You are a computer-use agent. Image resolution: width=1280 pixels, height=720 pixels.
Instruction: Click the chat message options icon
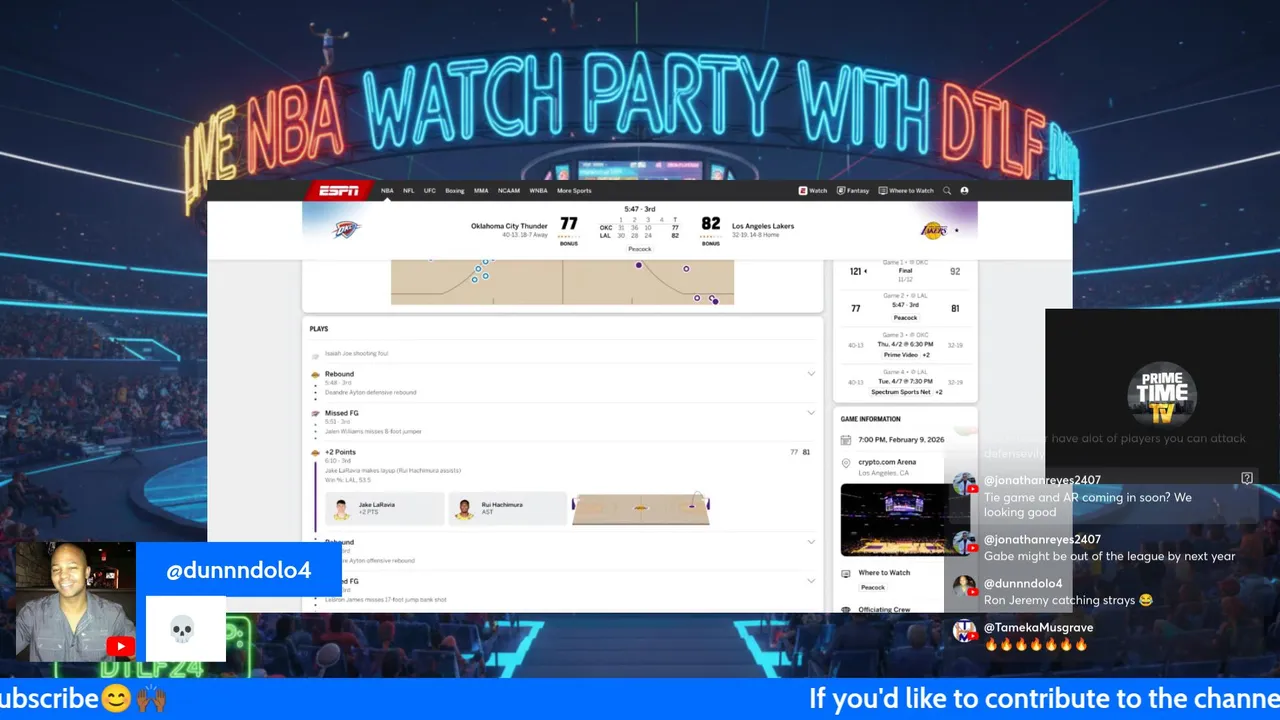tap(1247, 479)
